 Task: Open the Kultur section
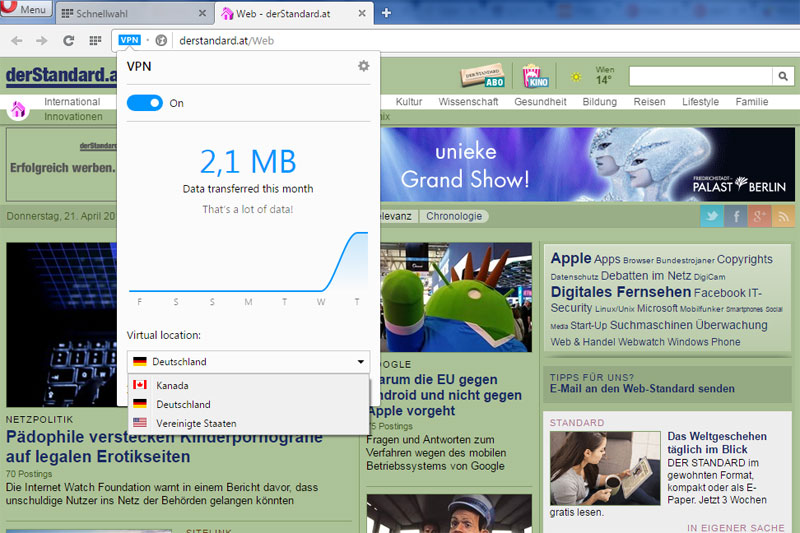pyautogui.click(x=409, y=101)
